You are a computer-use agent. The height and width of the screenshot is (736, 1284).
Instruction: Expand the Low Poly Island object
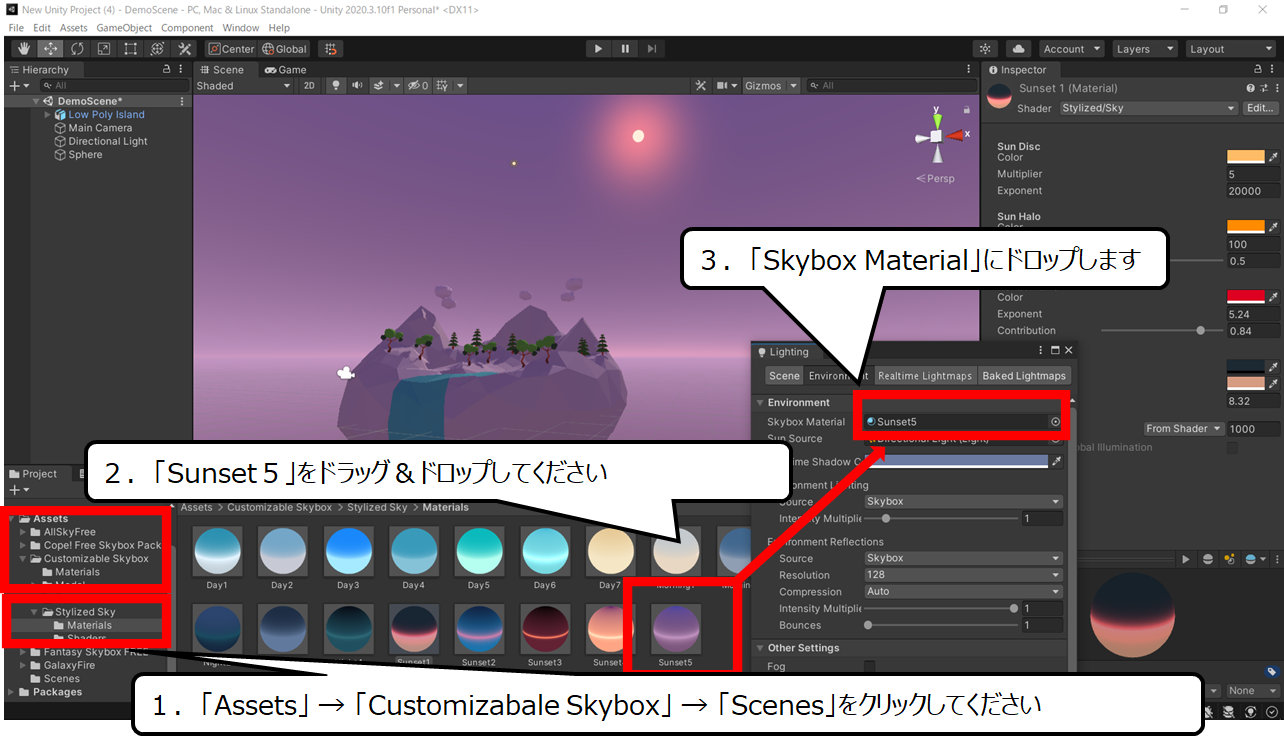(x=47, y=115)
